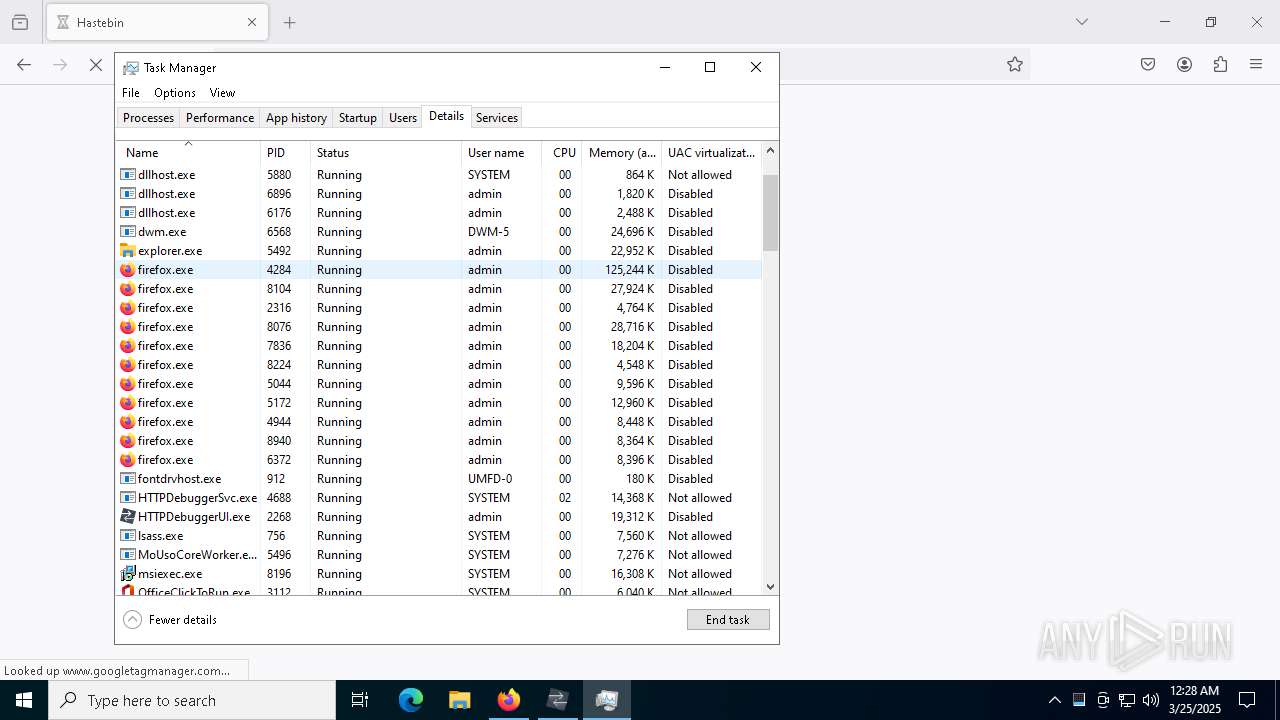The height and width of the screenshot is (720, 1280).
Task: Switch to the Processes tab
Action: [148, 117]
